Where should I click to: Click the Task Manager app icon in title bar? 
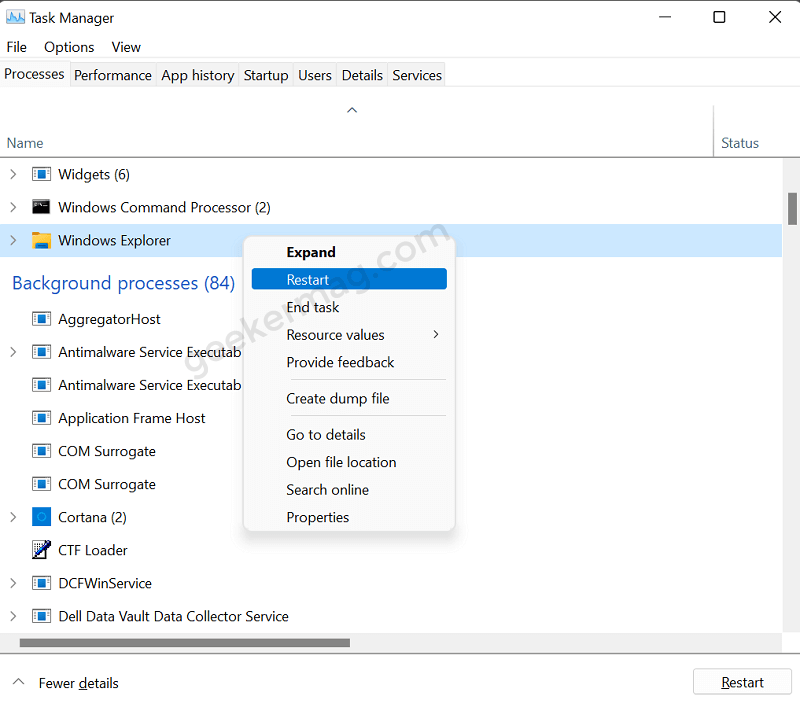click(x=15, y=17)
